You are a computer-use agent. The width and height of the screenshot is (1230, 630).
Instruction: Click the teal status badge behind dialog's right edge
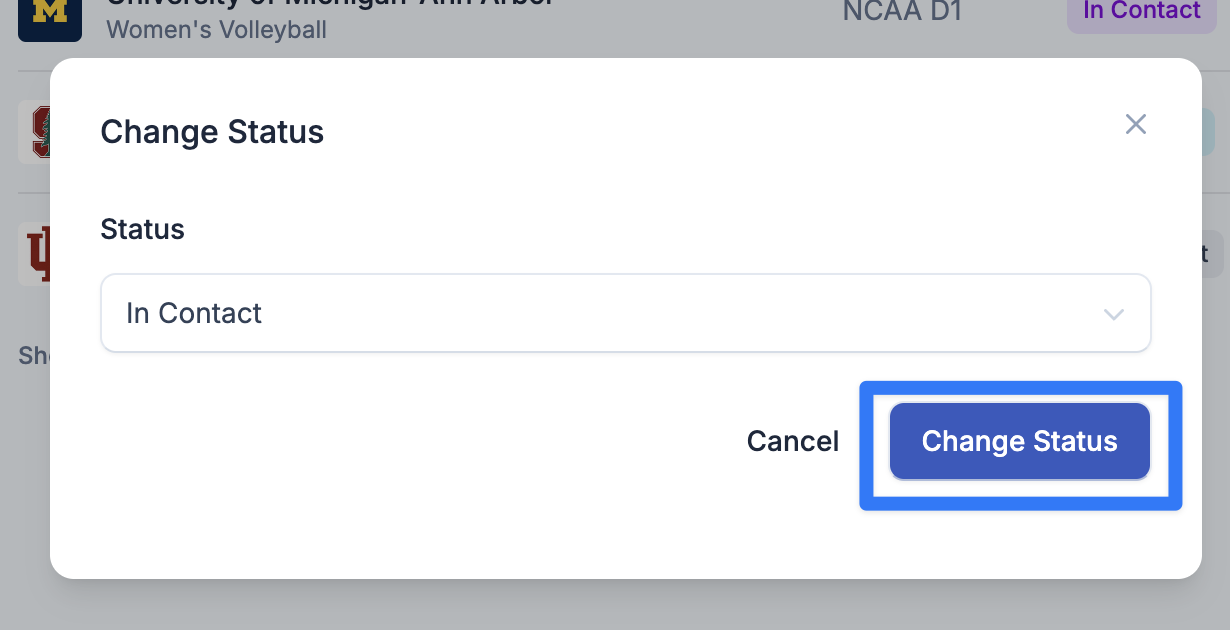[1208, 132]
